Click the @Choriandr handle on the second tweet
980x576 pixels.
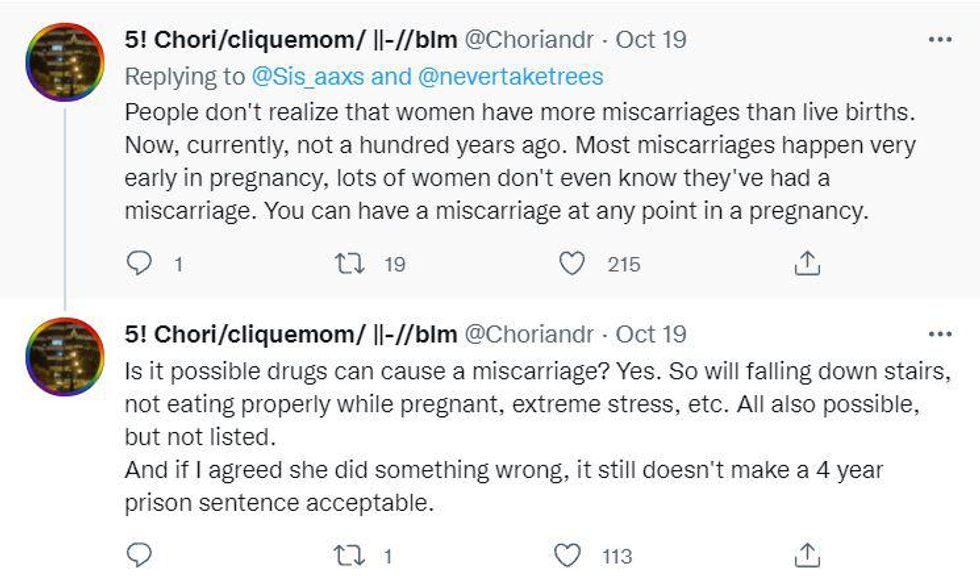(528, 333)
